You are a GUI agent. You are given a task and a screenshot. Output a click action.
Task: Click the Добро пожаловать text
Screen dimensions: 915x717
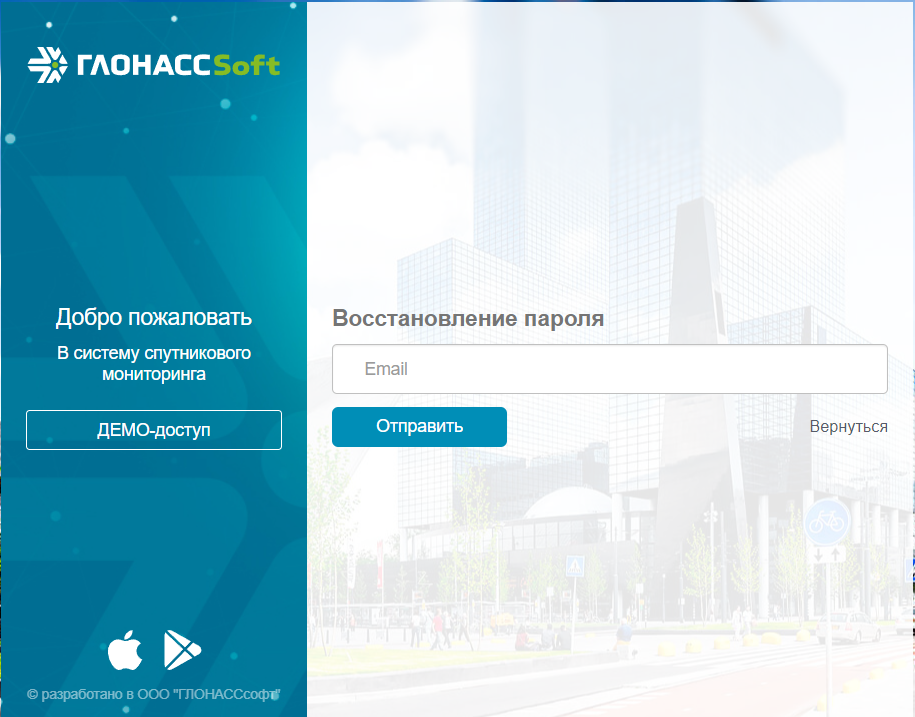[x=154, y=317]
